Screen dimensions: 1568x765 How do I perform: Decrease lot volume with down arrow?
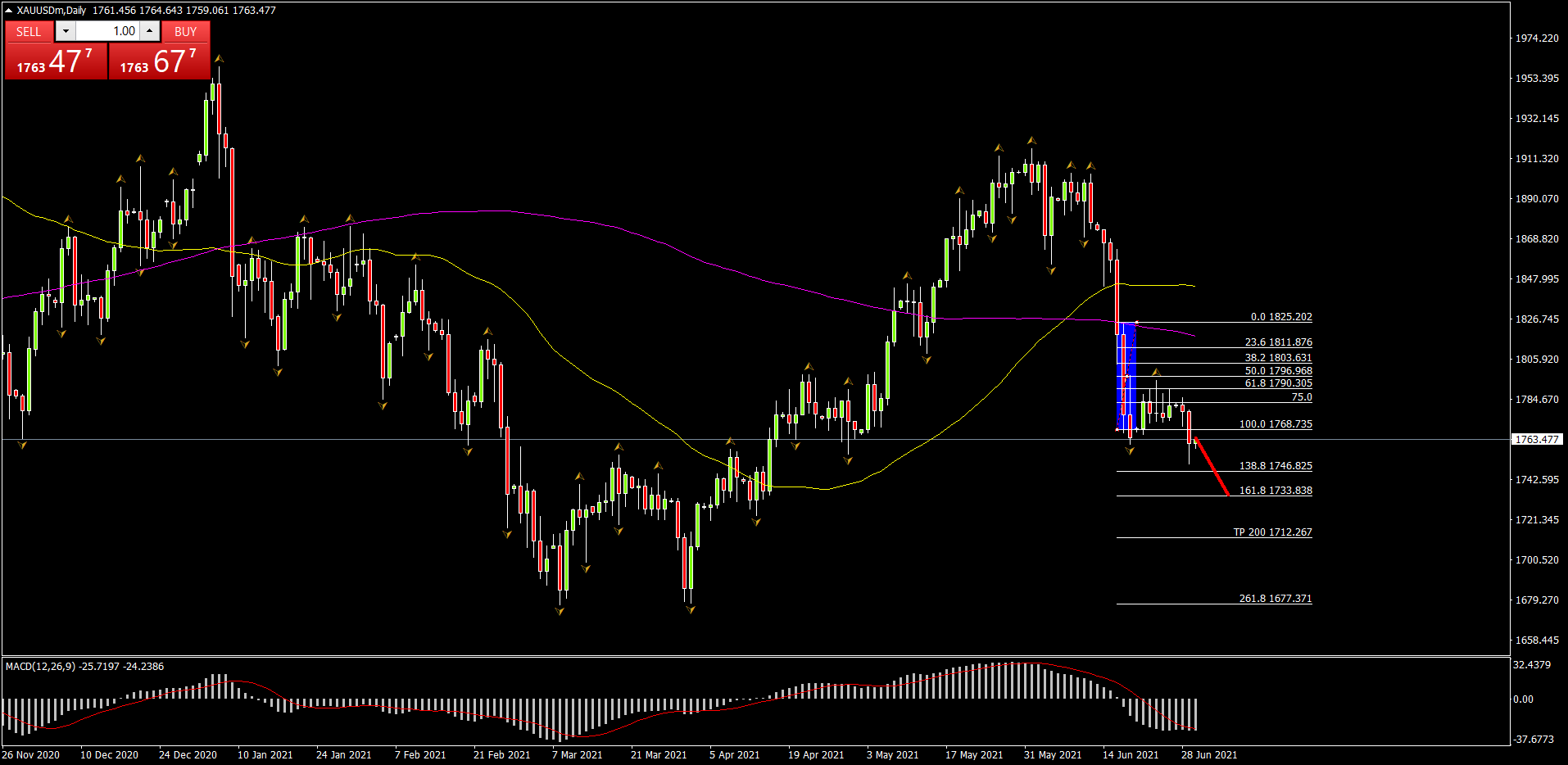(66, 31)
